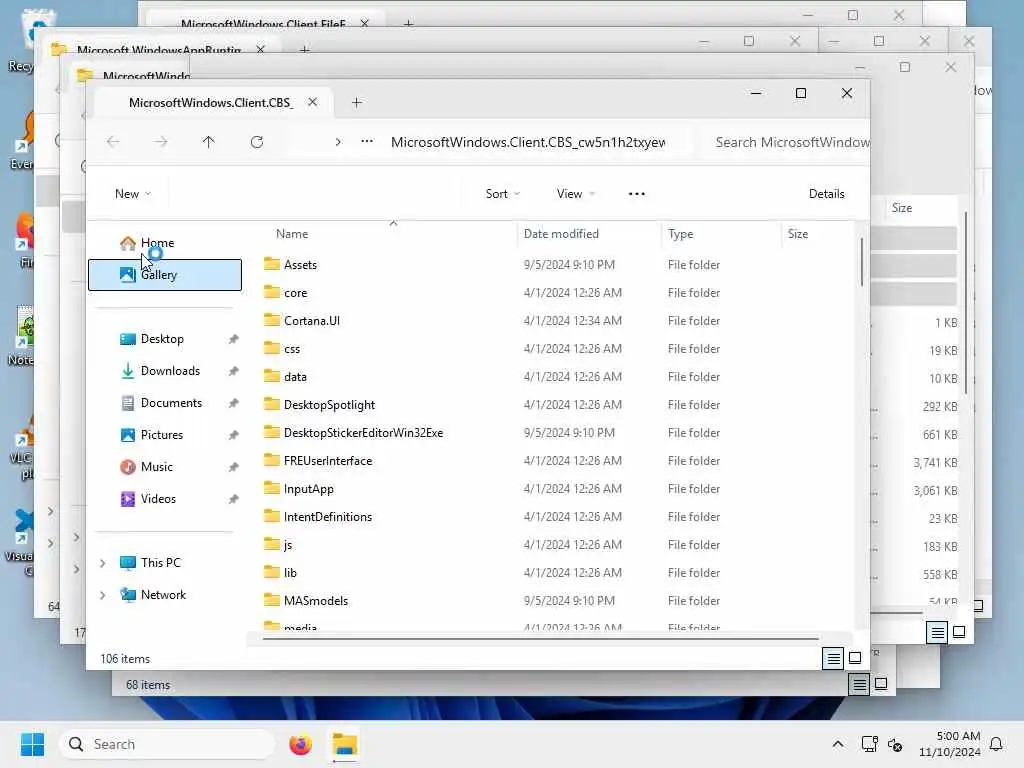Go back with the back arrow
Screen dimensions: 1024x768
point(113,142)
